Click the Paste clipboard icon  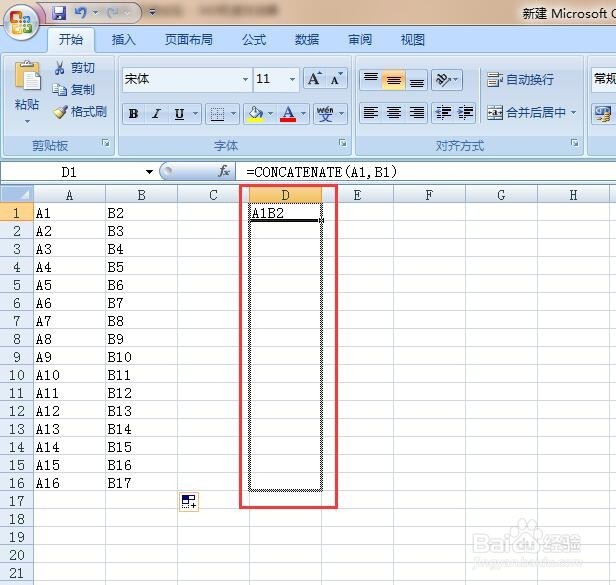[x=27, y=76]
